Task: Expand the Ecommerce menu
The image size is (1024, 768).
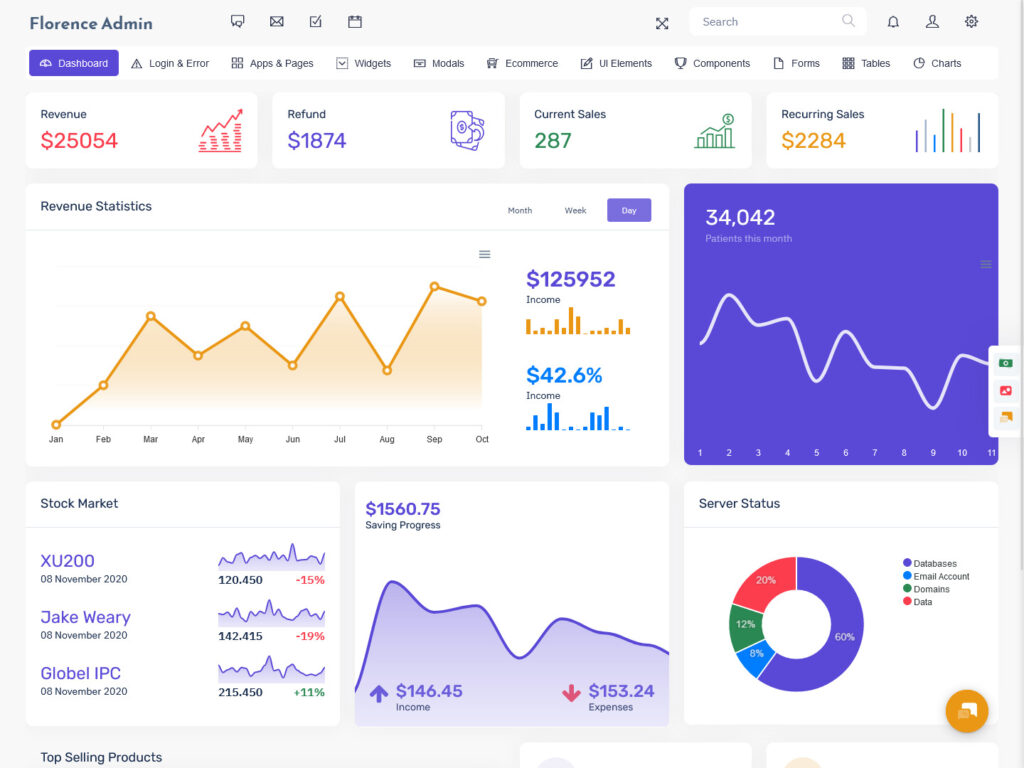Action: point(522,63)
